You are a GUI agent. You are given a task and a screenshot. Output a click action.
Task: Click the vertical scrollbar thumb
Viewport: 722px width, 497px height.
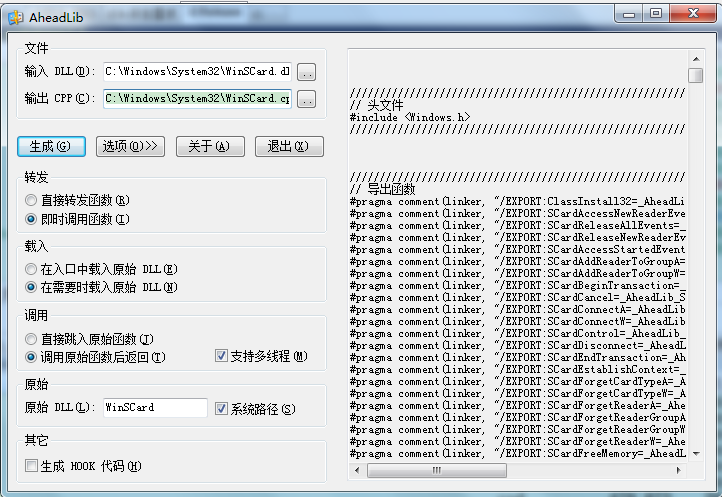click(x=696, y=76)
